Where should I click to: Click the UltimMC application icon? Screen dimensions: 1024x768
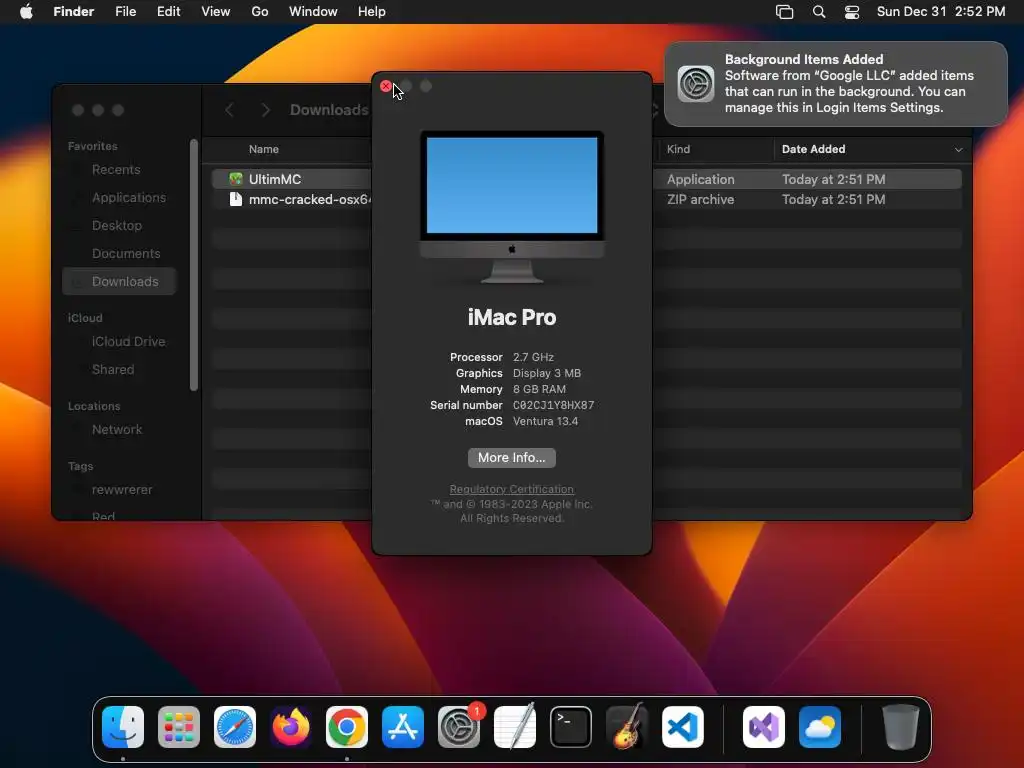[236, 179]
